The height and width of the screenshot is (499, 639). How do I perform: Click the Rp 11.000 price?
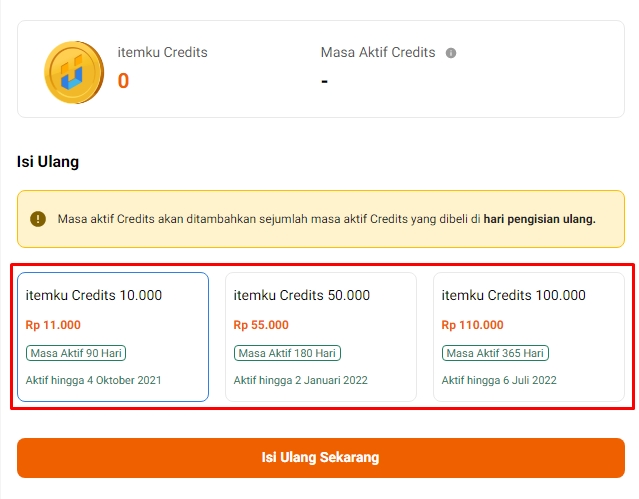pyautogui.click(x=53, y=325)
